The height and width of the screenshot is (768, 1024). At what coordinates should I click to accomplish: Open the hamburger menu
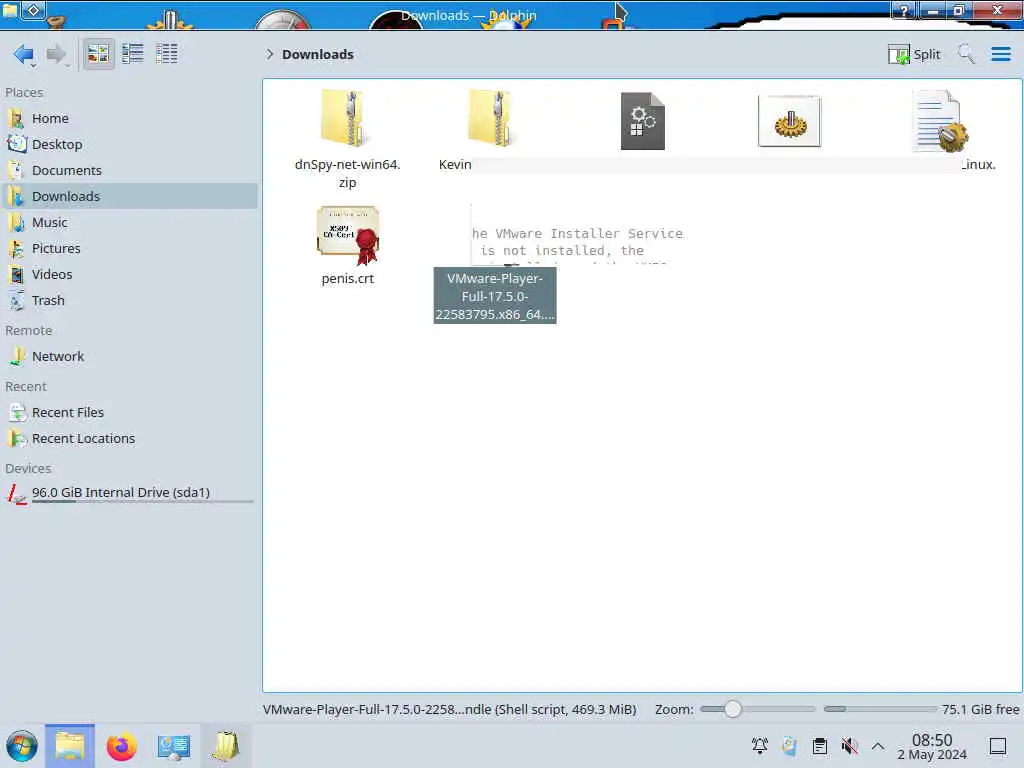pyautogui.click(x=1000, y=54)
